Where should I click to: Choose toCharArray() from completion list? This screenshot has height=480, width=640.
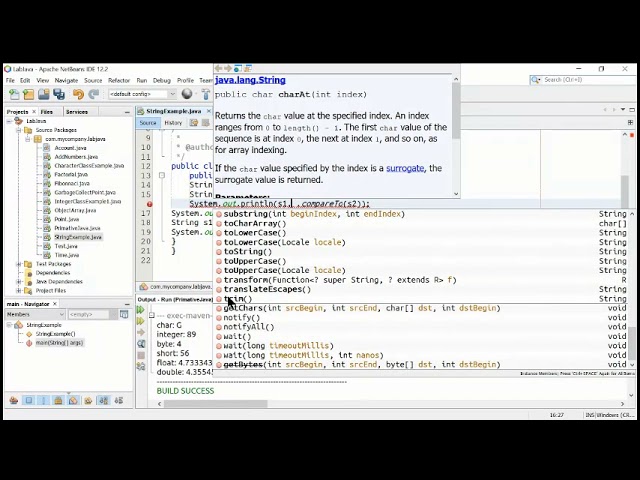point(423,224)
